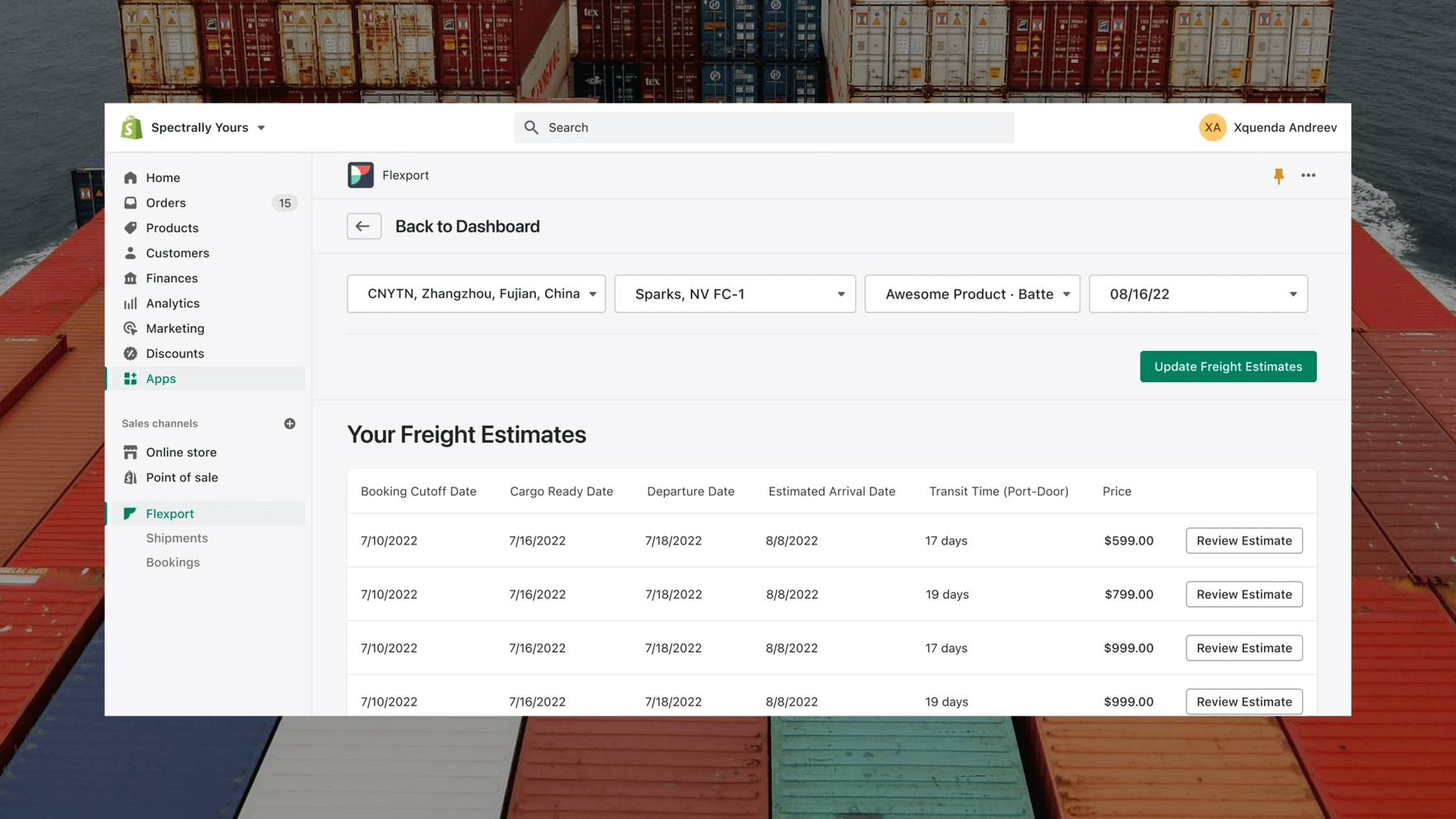Click the Marketing target icon
Viewport: 1456px width, 819px height.
(x=131, y=328)
